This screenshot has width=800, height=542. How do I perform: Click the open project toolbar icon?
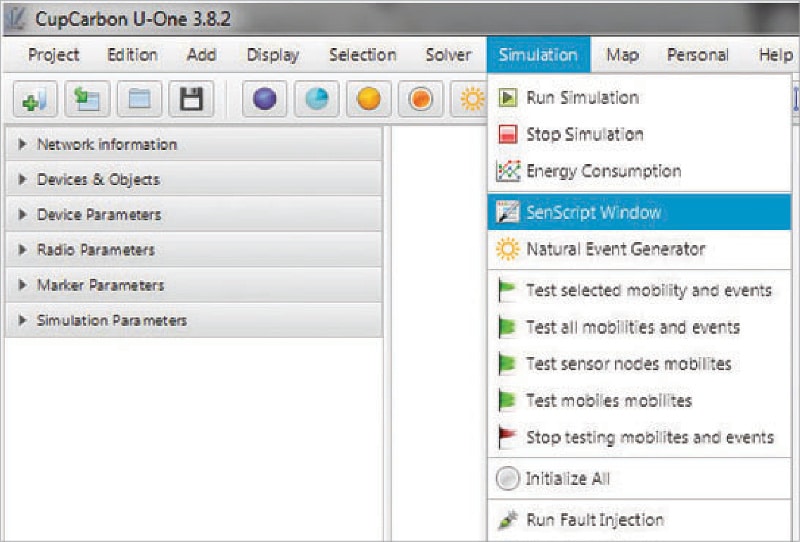point(87,98)
